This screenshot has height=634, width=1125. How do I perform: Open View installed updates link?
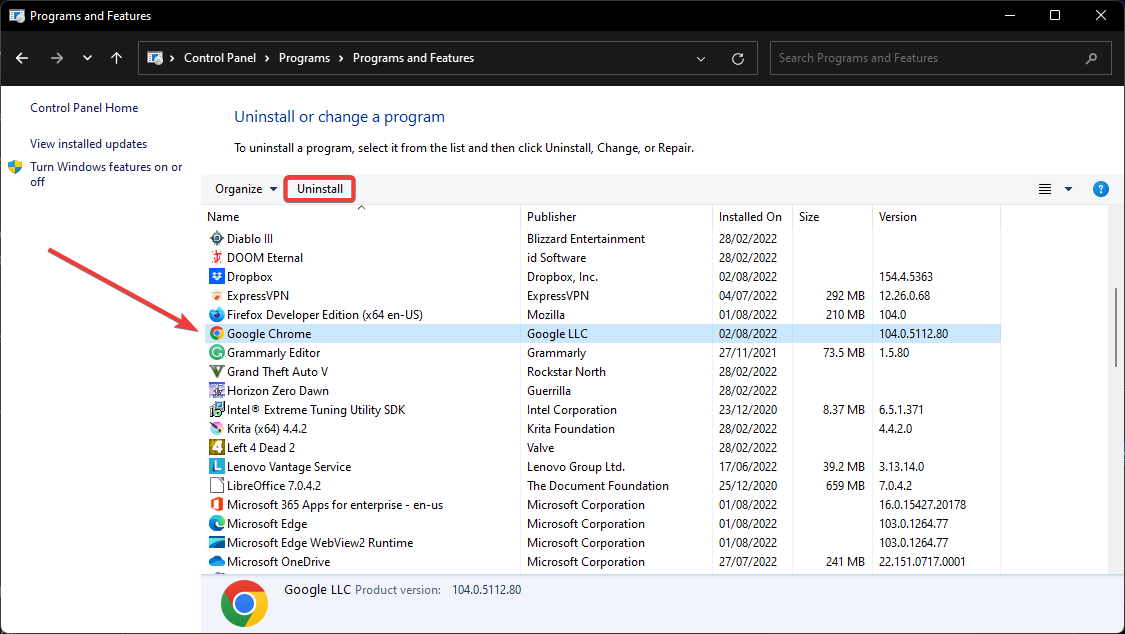[88, 143]
